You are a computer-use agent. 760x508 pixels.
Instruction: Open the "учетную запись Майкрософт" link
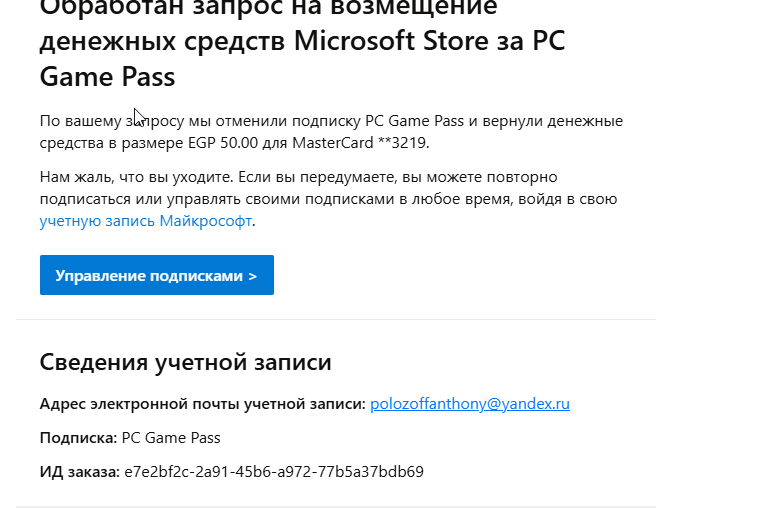(x=146, y=221)
